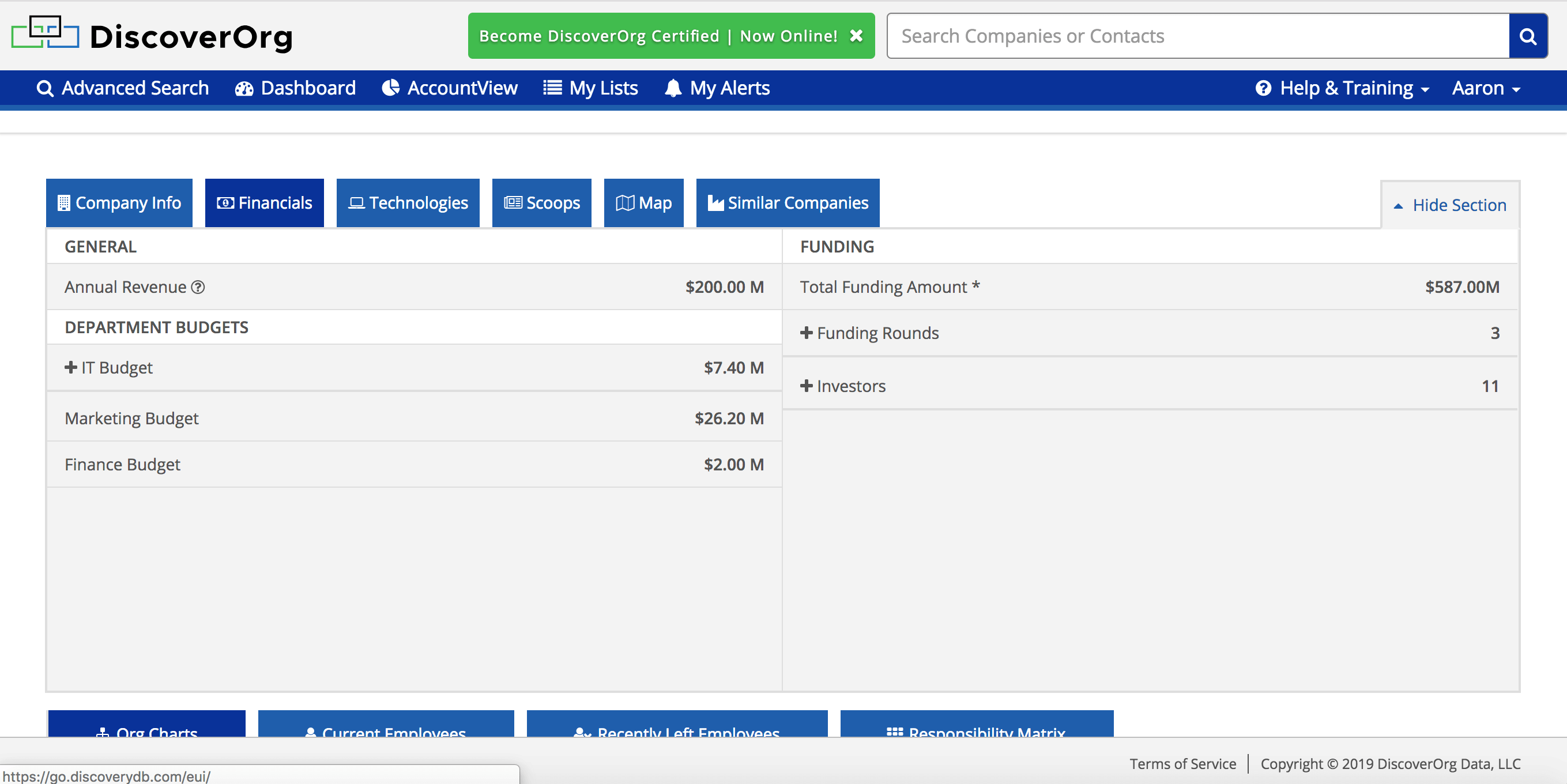Expand the Investors row

coord(806,386)
